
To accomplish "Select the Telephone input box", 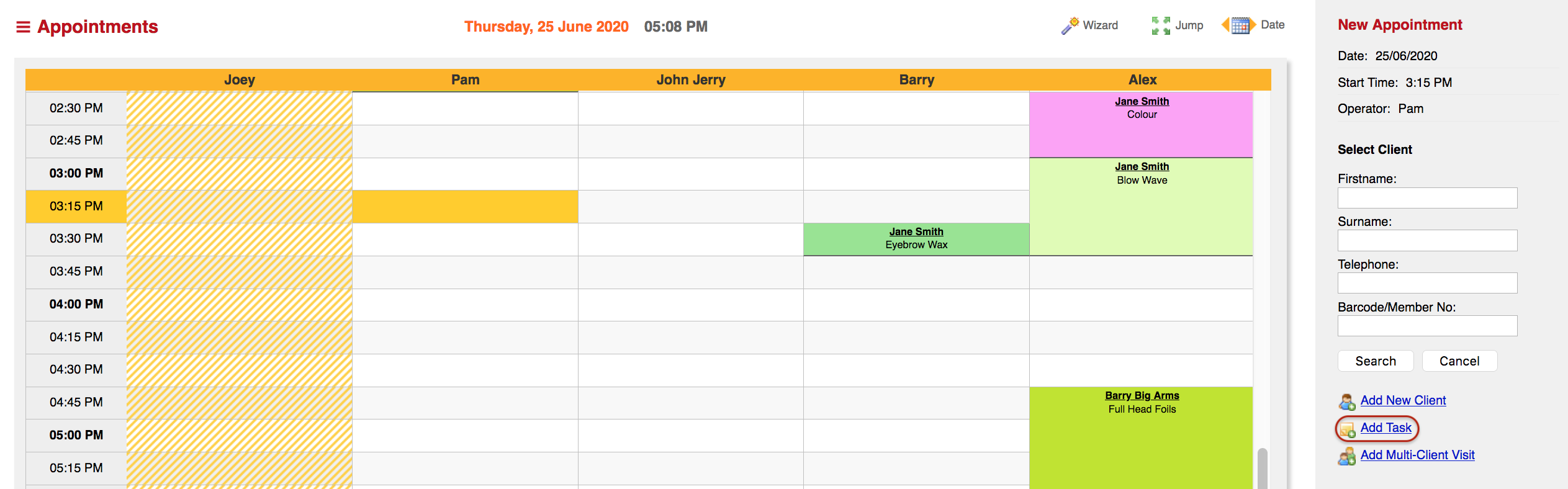I will point(1427,283).
